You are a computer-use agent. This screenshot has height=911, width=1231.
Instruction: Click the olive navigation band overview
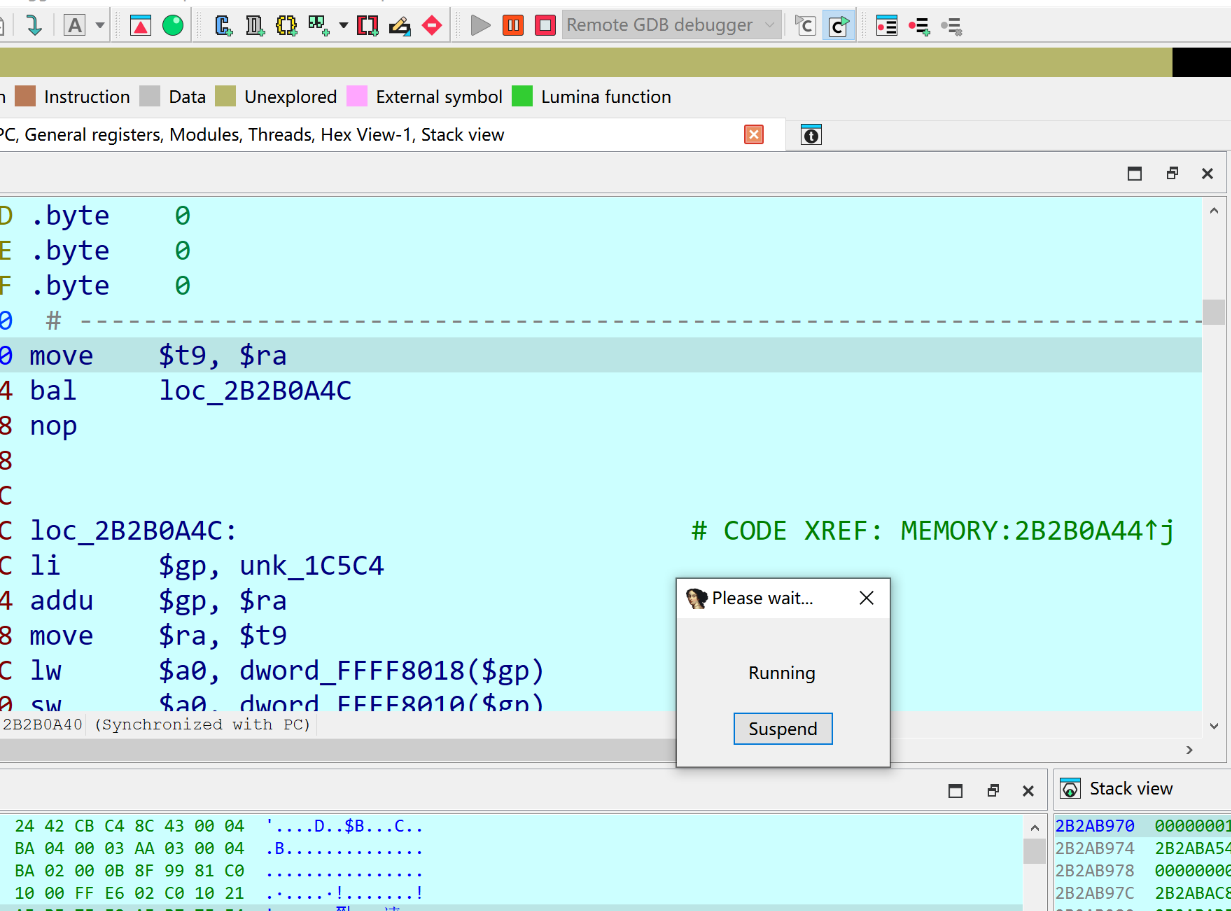point(585,62)
